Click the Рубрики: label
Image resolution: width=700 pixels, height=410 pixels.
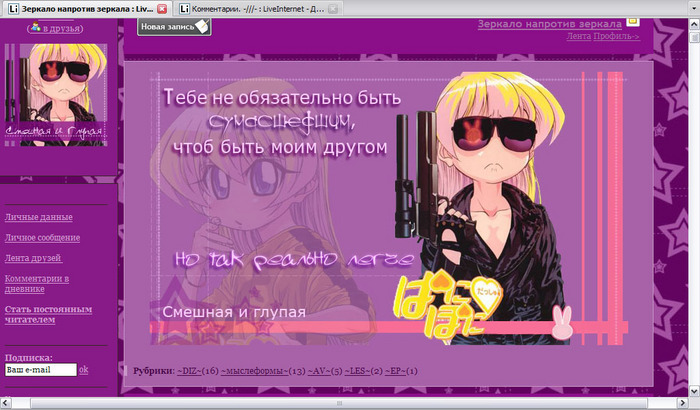click(154, 371)
